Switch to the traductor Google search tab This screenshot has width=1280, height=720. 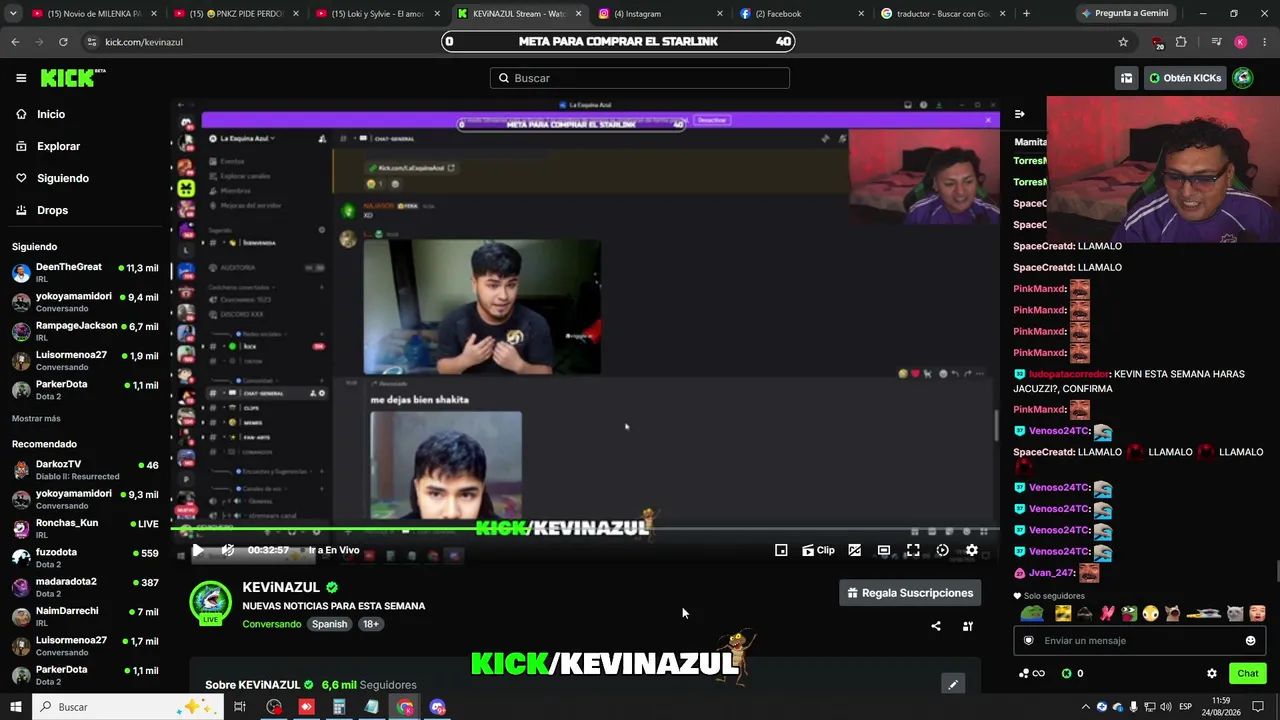(x=944, y=14)
